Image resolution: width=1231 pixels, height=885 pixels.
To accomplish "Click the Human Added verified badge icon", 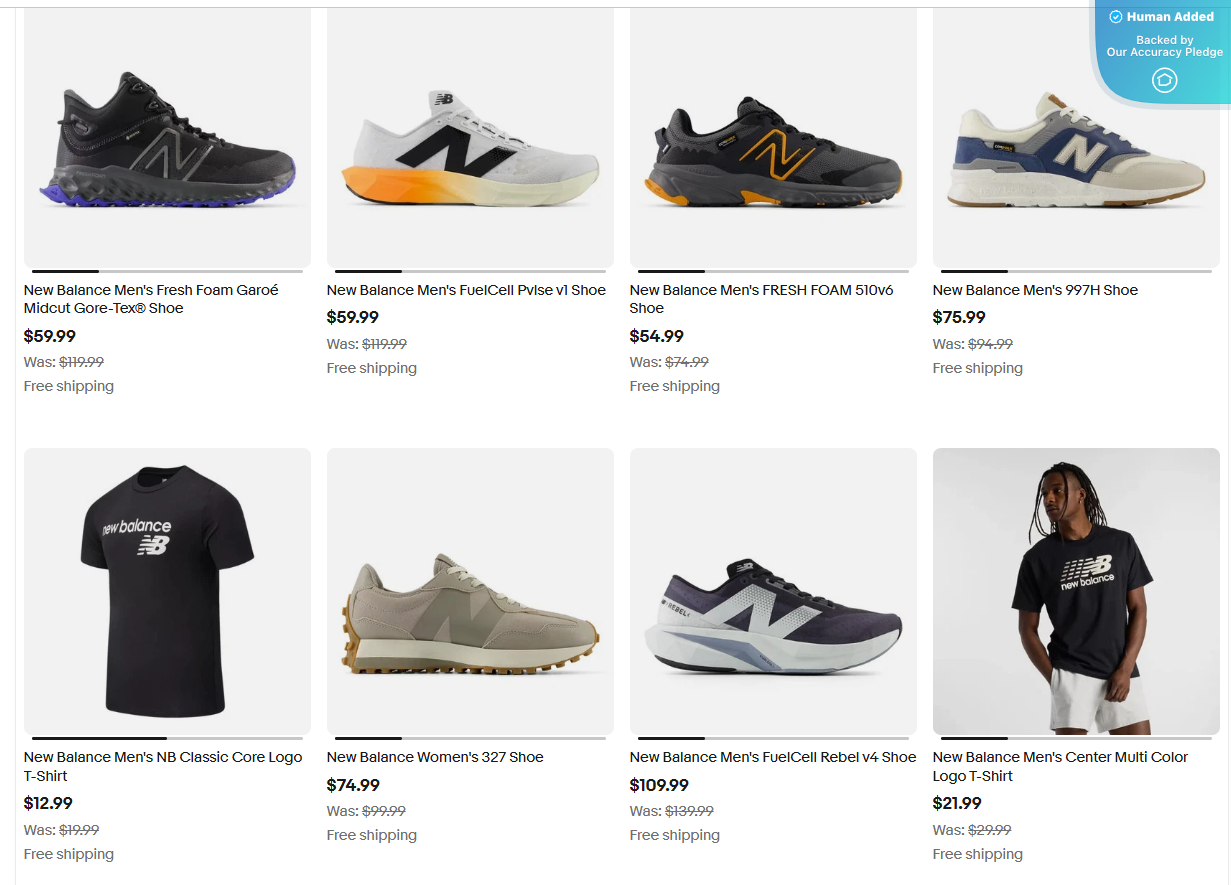I will (1114, 16).
